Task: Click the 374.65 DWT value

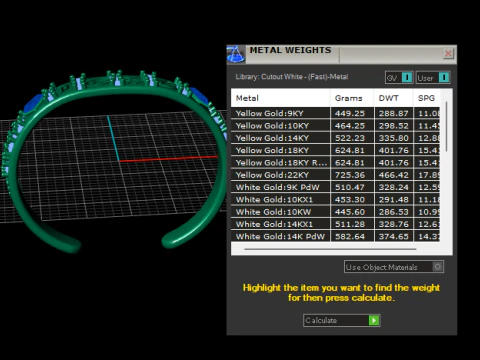Action: click(394, 236)
